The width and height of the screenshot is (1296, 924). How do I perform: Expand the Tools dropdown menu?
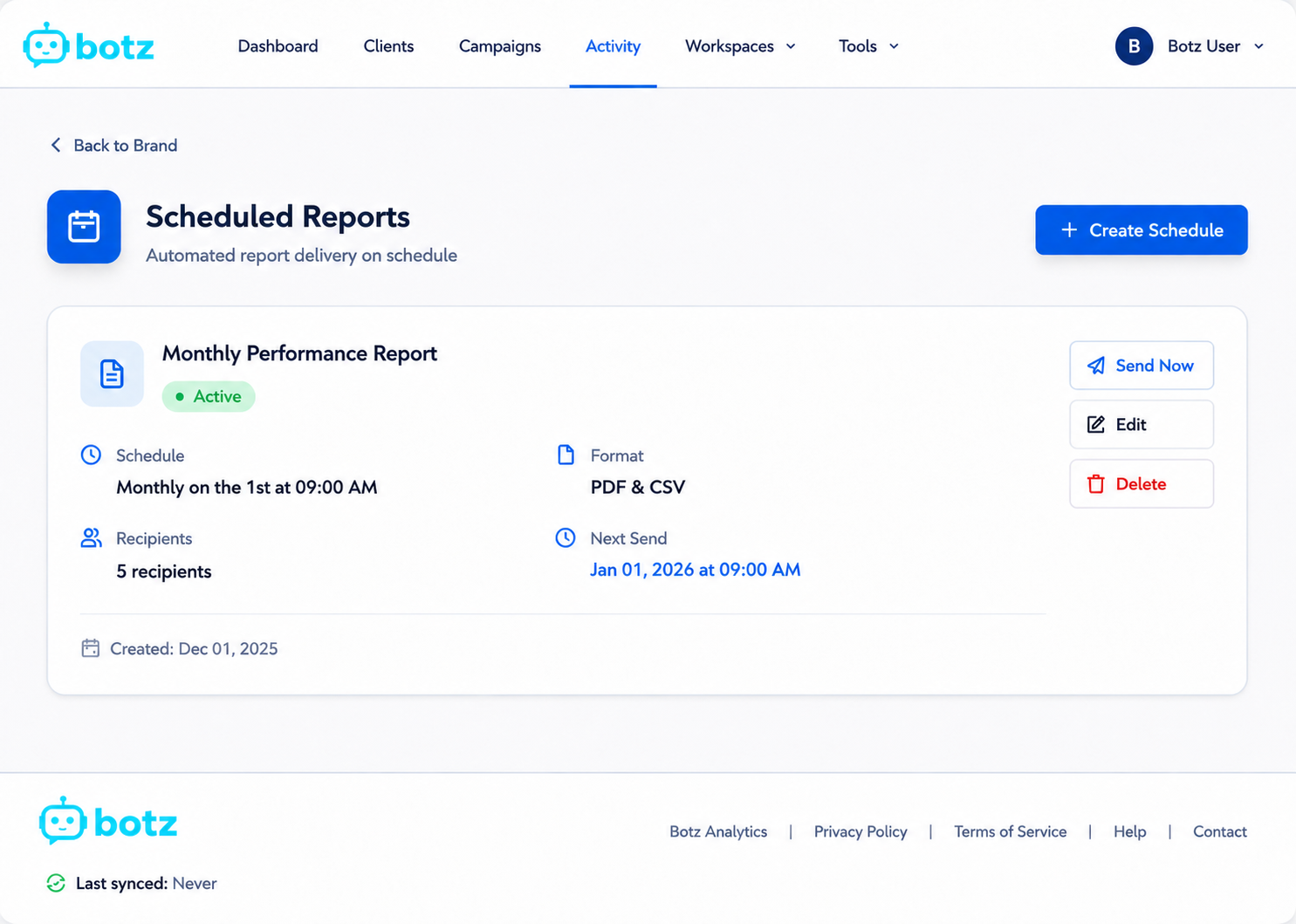click(x=868, y=46)
